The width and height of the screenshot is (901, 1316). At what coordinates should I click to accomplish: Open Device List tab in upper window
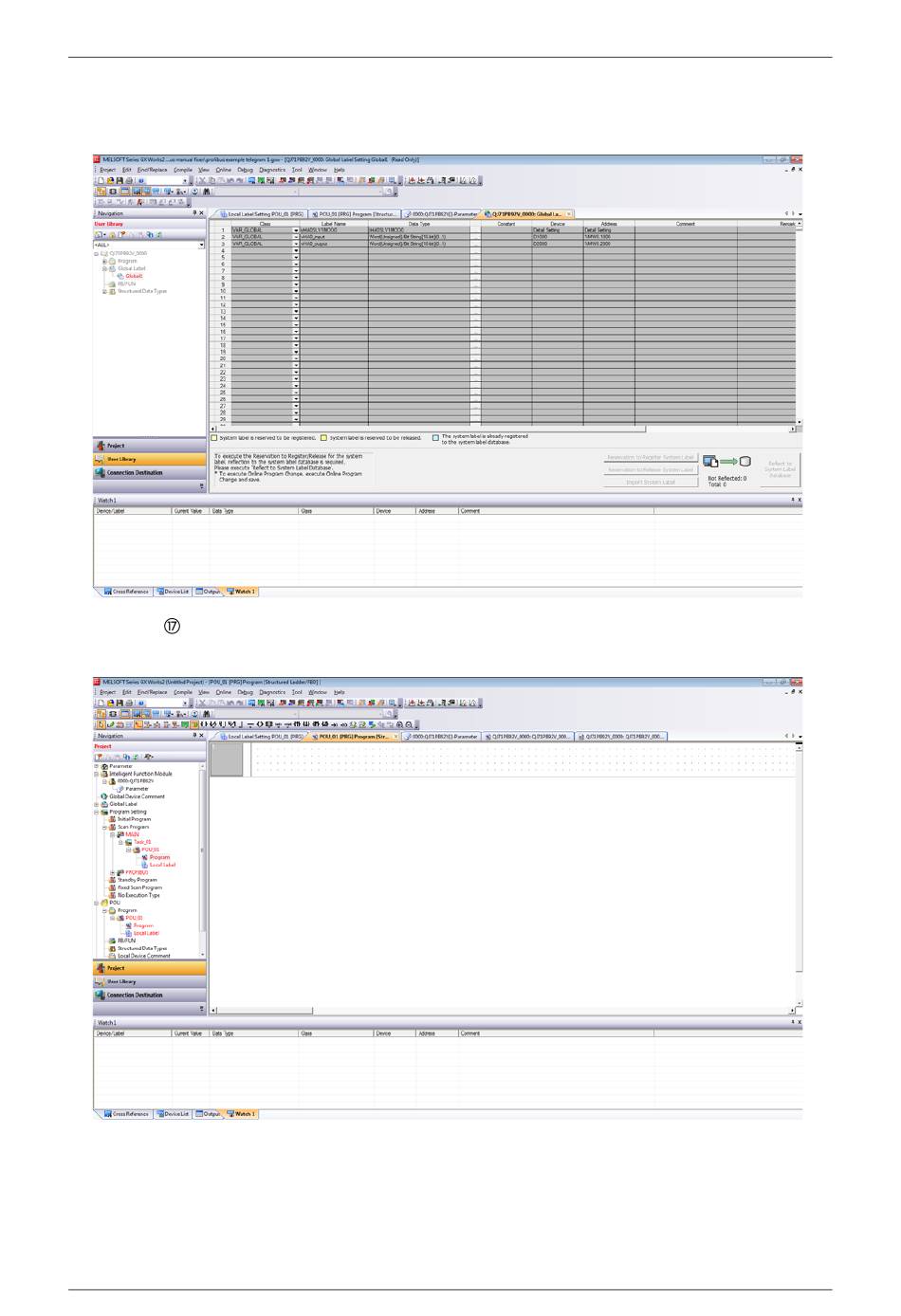pyautogui.click(x=174, y=592)
